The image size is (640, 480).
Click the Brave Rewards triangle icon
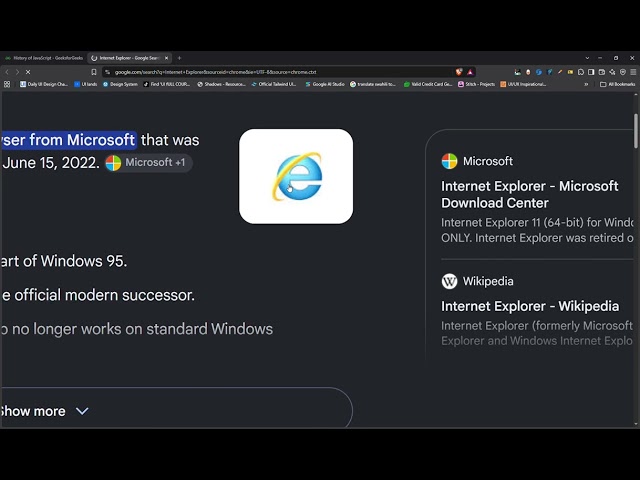[x=470, y=72]
